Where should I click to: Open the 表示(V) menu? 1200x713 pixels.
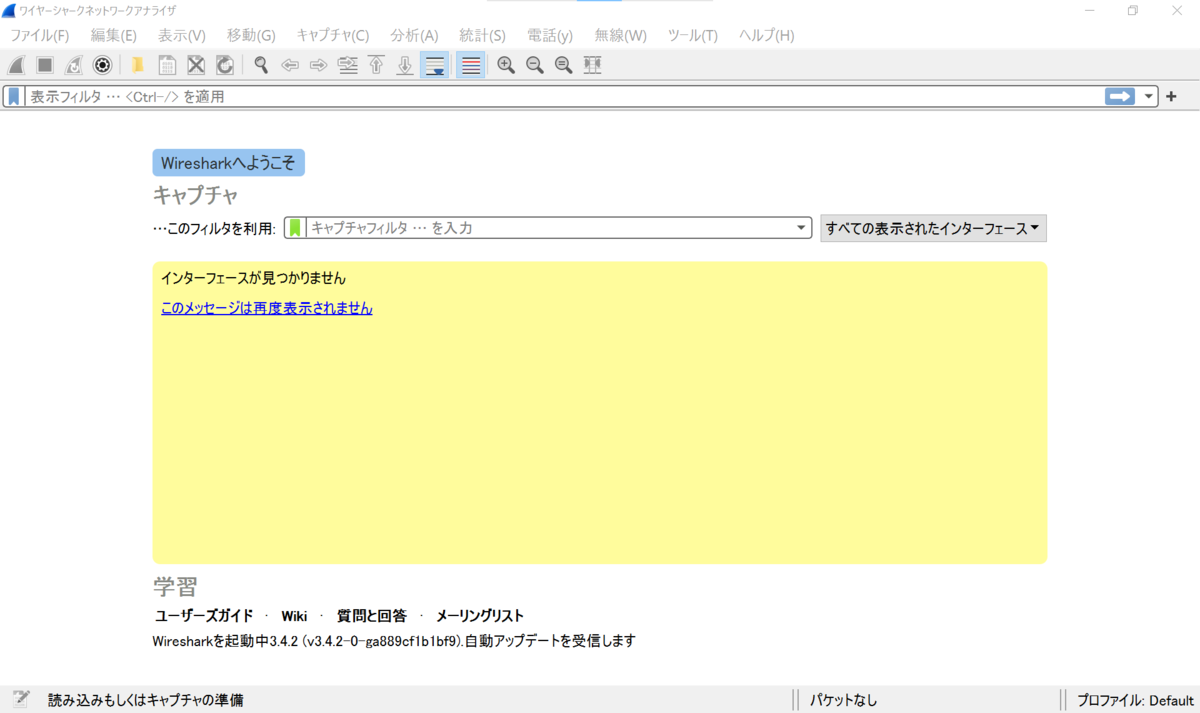pyautogui.click(x=182, y=35)
